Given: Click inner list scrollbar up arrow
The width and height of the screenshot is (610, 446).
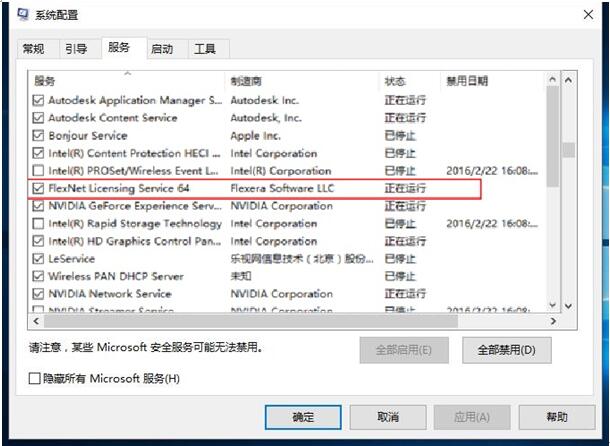Looking at the screenshot, I should [x=552, y=80].
